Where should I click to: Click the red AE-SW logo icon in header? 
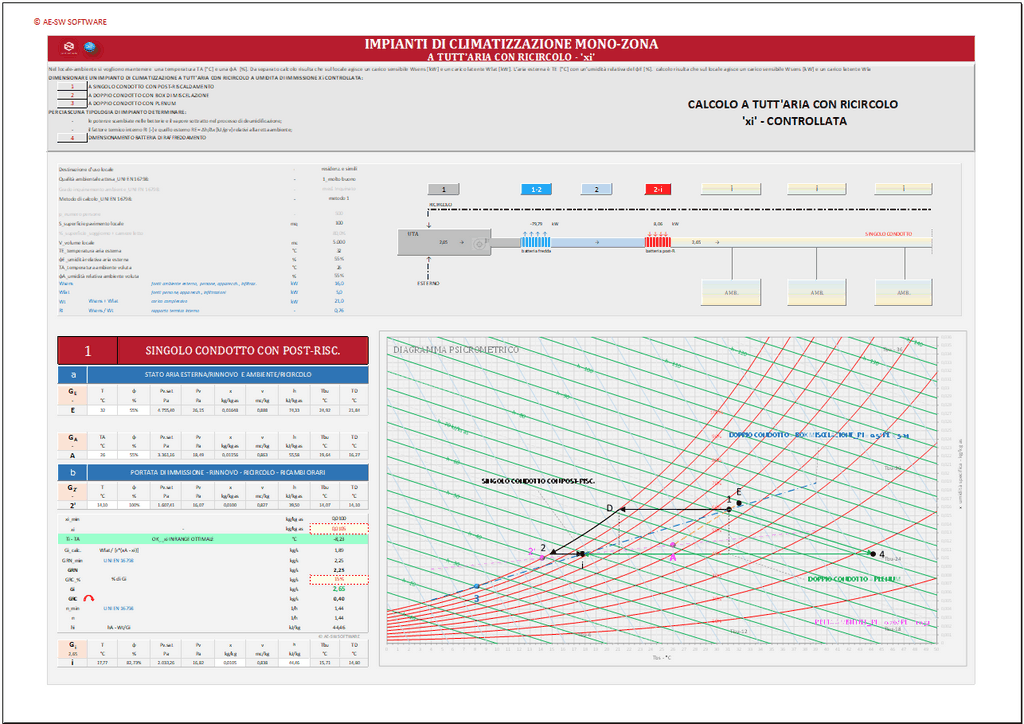[69, 46]
